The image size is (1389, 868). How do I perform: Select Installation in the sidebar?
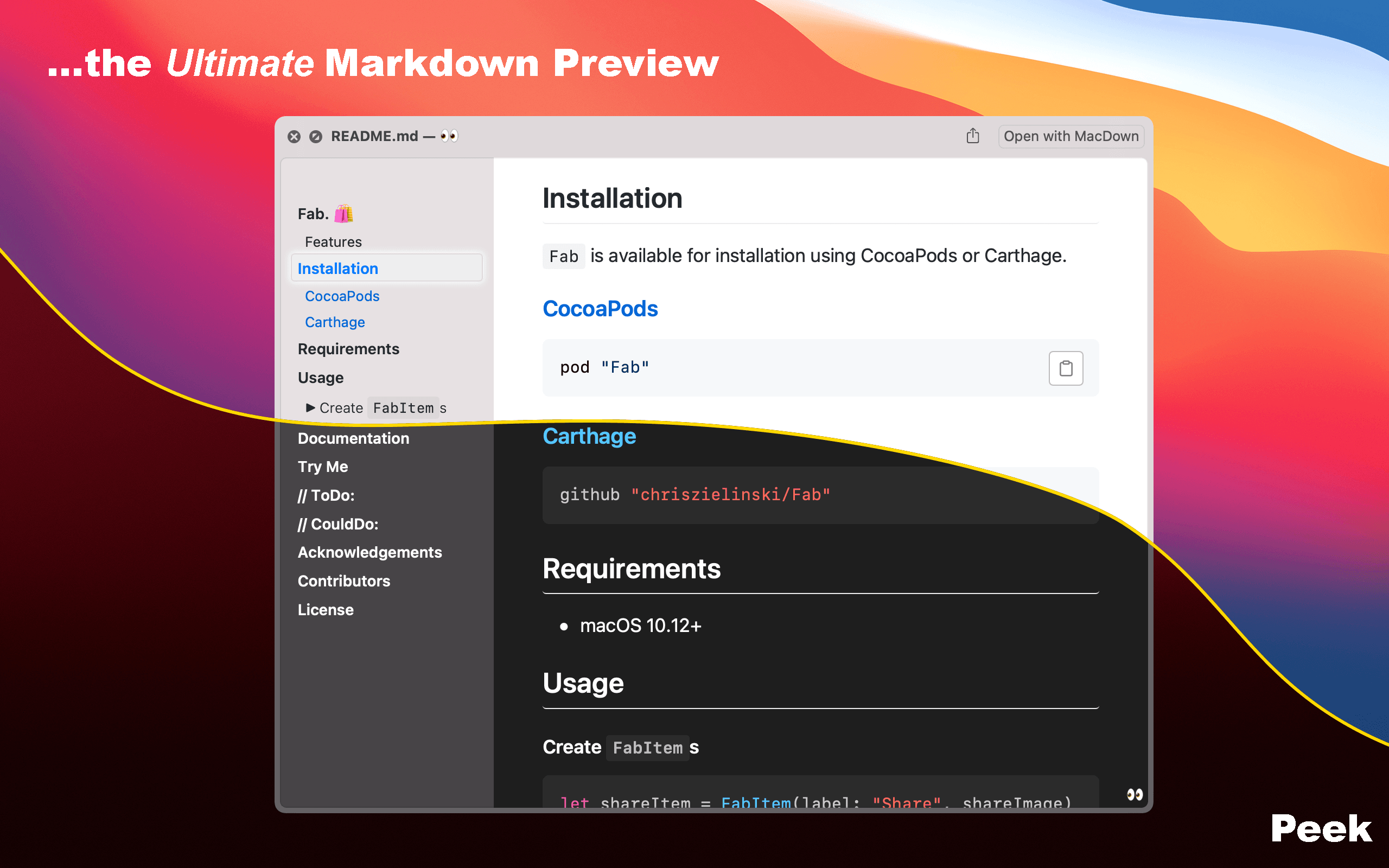coord(386,268)
